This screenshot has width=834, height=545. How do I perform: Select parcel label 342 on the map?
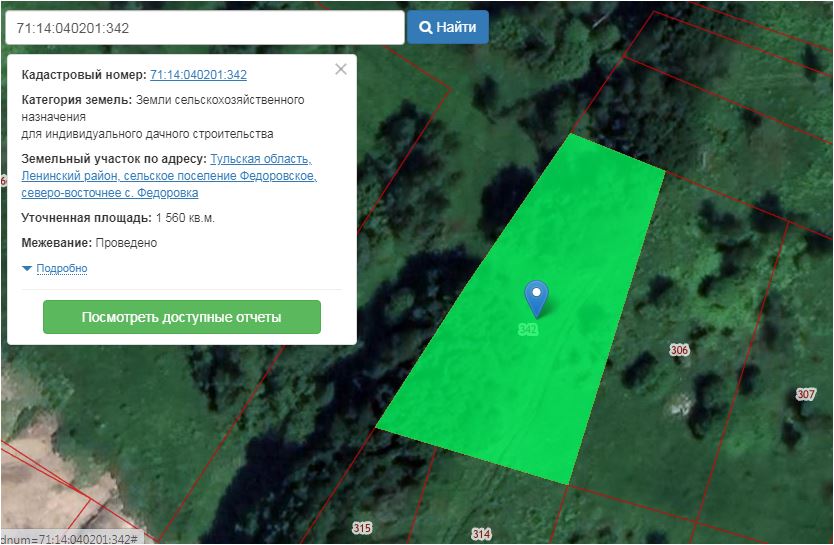[x=529, y=329]
